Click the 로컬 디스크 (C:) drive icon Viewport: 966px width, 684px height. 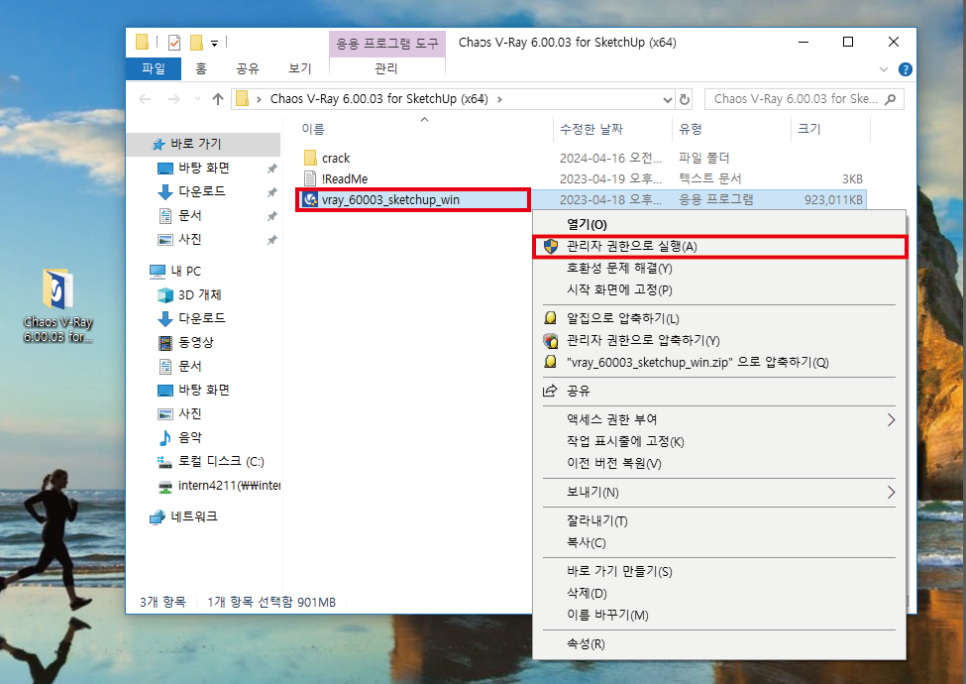pyautogui.click(x=164, y=462)
